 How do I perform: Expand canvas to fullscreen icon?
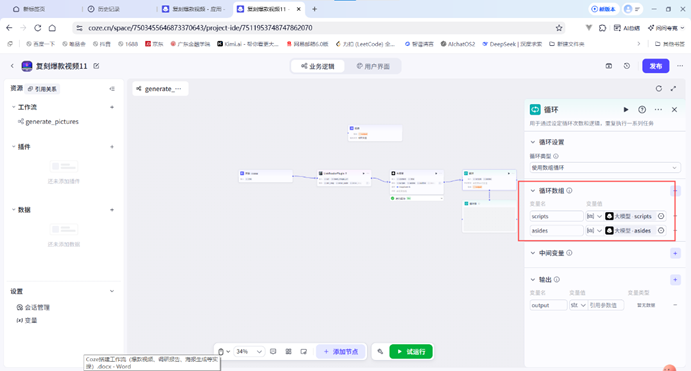pos(673,89)
